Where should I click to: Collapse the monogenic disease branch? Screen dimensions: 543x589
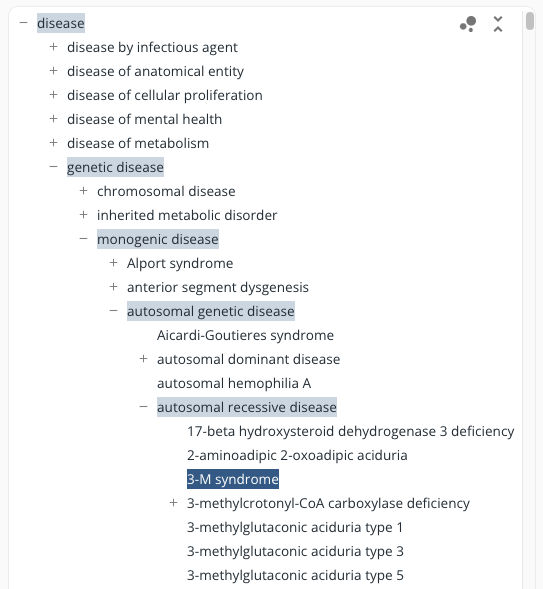point(83,239)
